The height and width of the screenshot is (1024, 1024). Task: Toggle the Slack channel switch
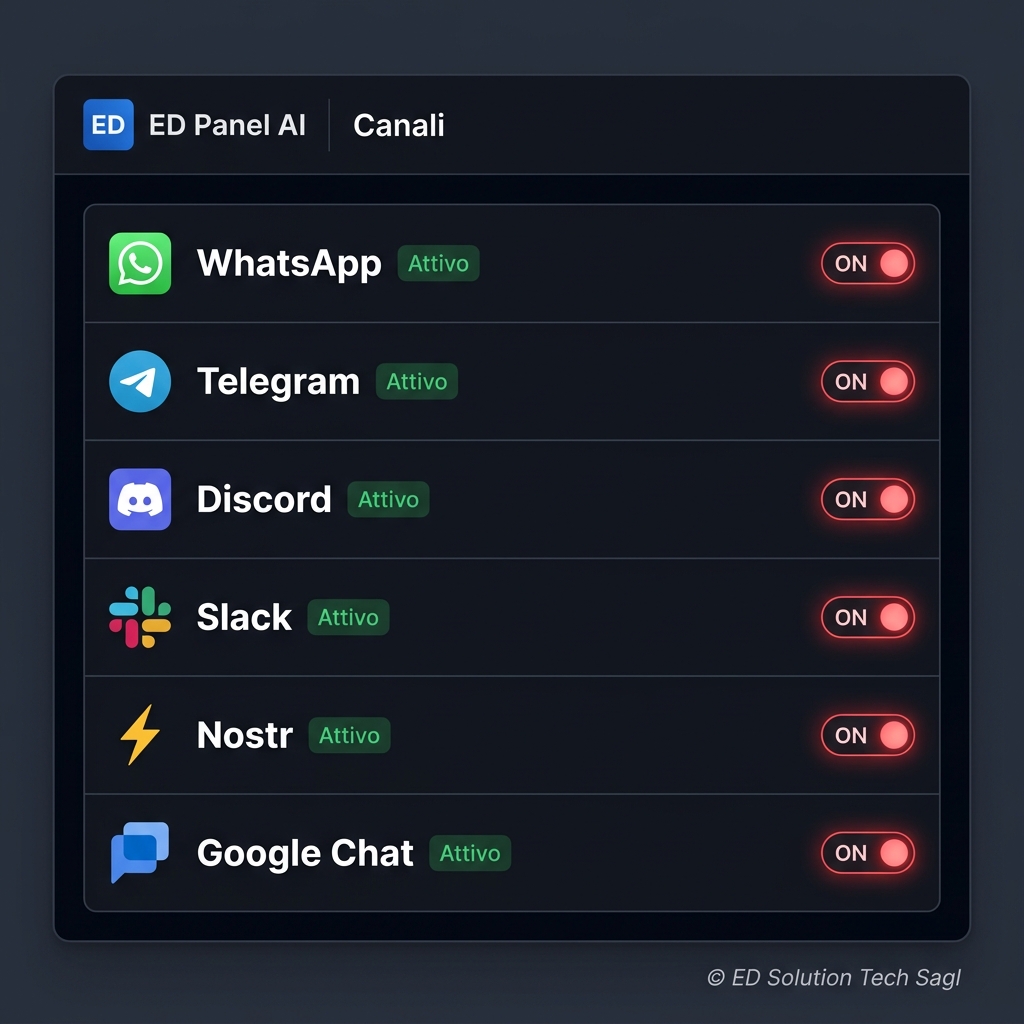pos(868,617)
